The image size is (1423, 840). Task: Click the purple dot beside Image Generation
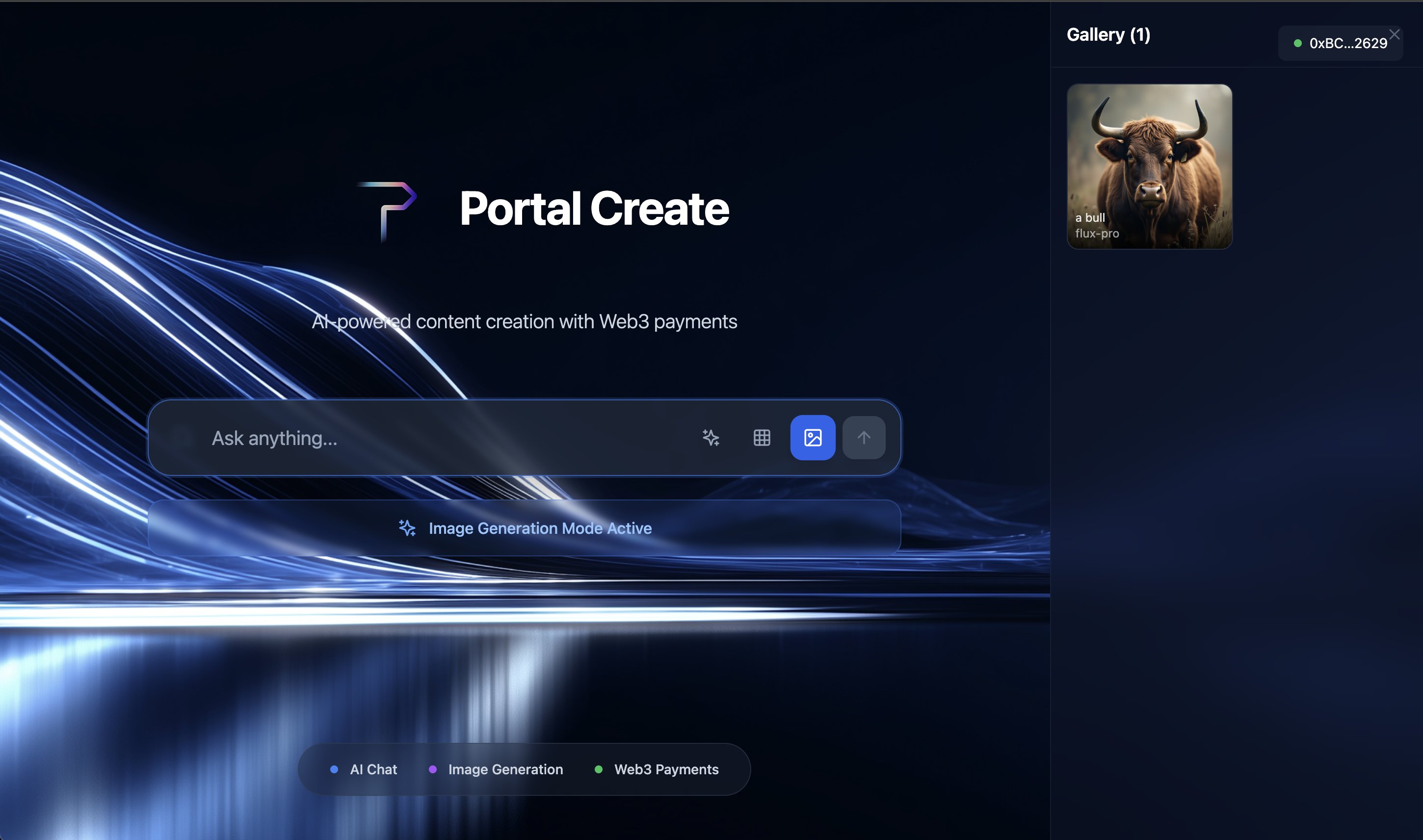tap(432, 769)
